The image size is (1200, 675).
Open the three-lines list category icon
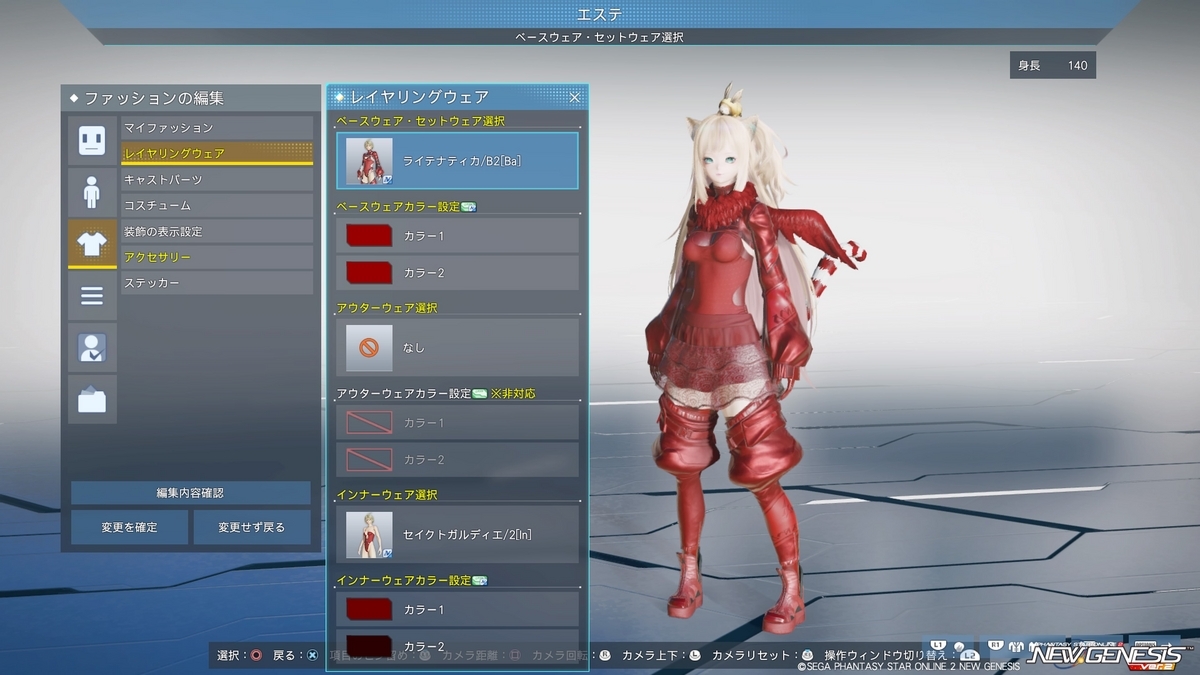click(x=92, y=296)
